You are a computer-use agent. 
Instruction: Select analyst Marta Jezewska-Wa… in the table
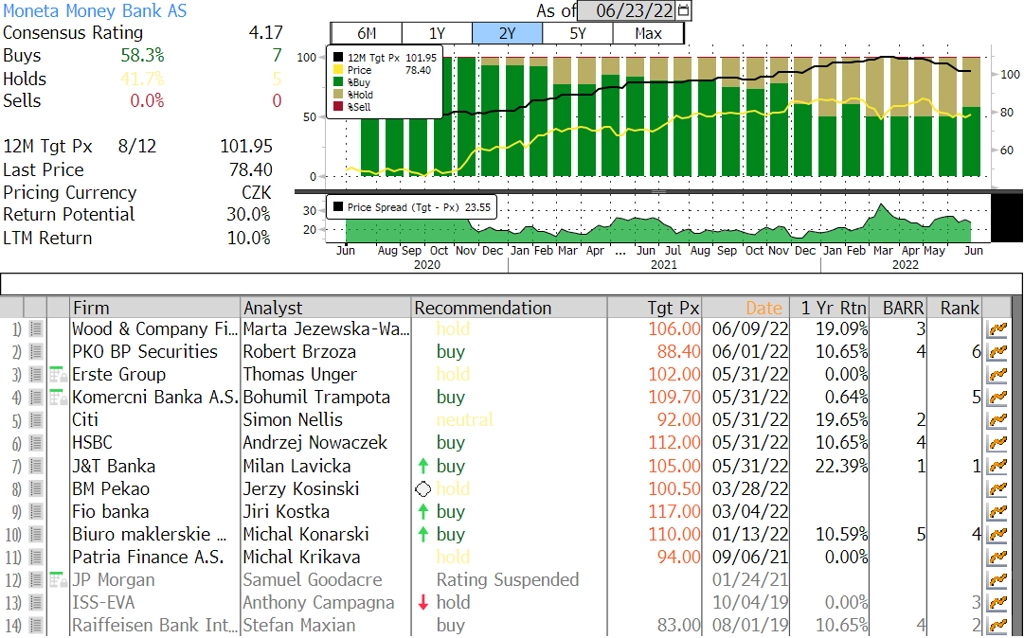326,330
